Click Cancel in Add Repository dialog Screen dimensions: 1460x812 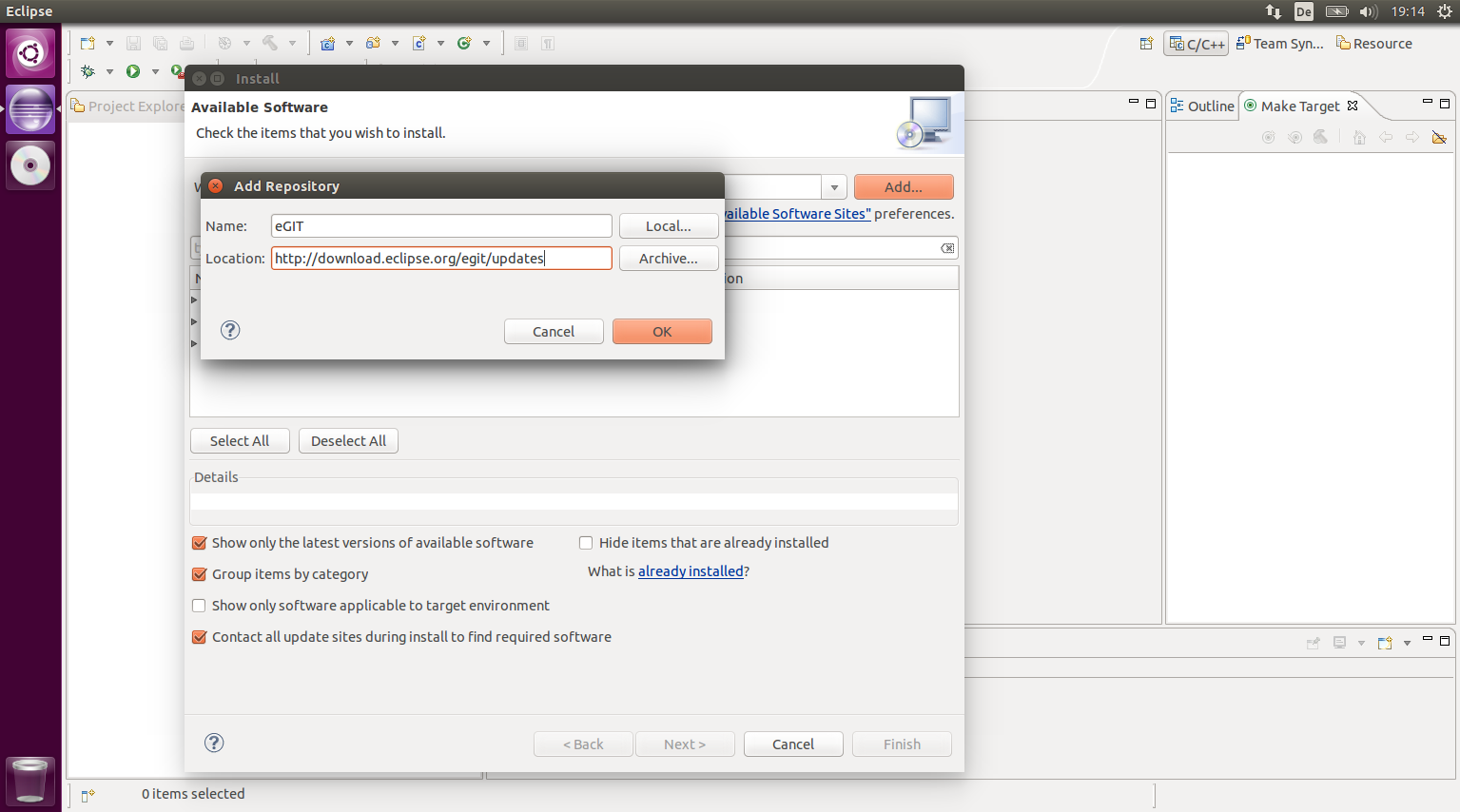click(554, 331)
